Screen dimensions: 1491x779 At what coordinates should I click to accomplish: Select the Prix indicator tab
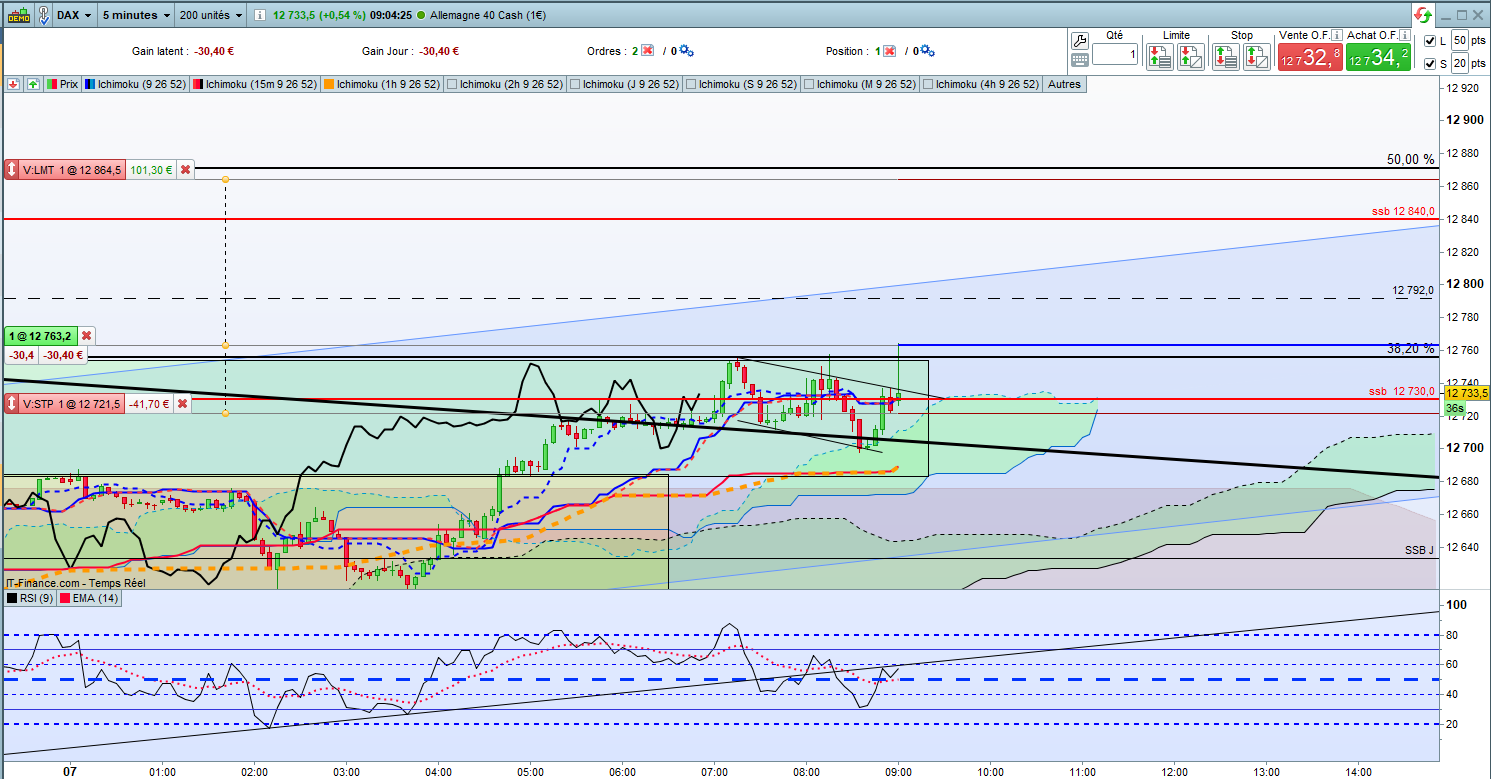click(x=62, y=85)
